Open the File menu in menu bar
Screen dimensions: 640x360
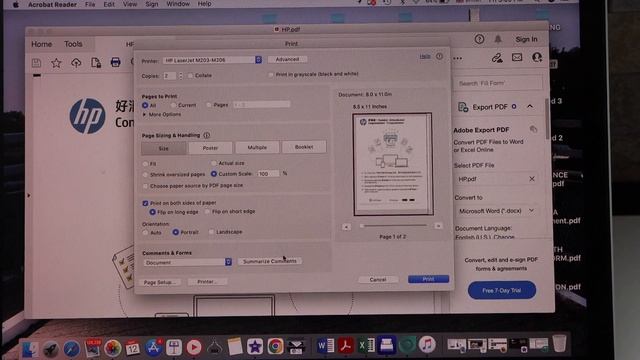point(90,4)
